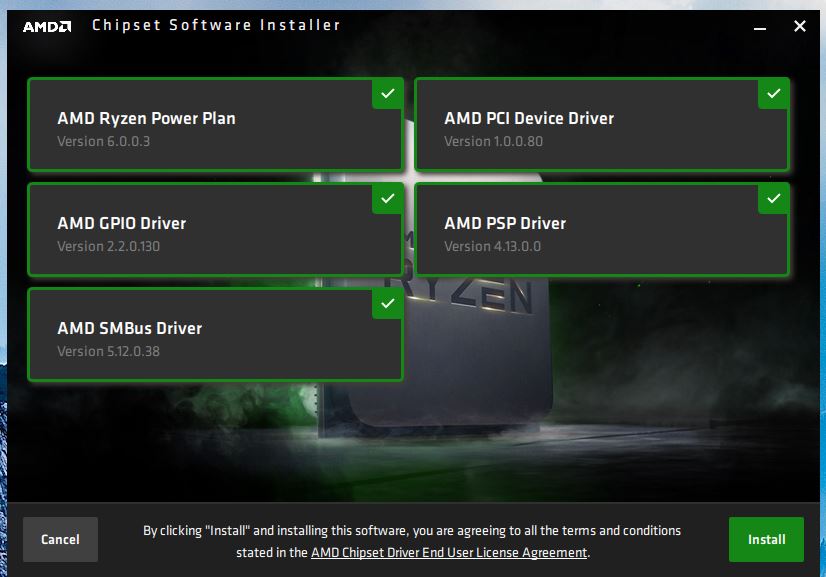Click the 'Chipset Software Installer' title text
This screenshot has width=826, height=577.
point(216,25)
